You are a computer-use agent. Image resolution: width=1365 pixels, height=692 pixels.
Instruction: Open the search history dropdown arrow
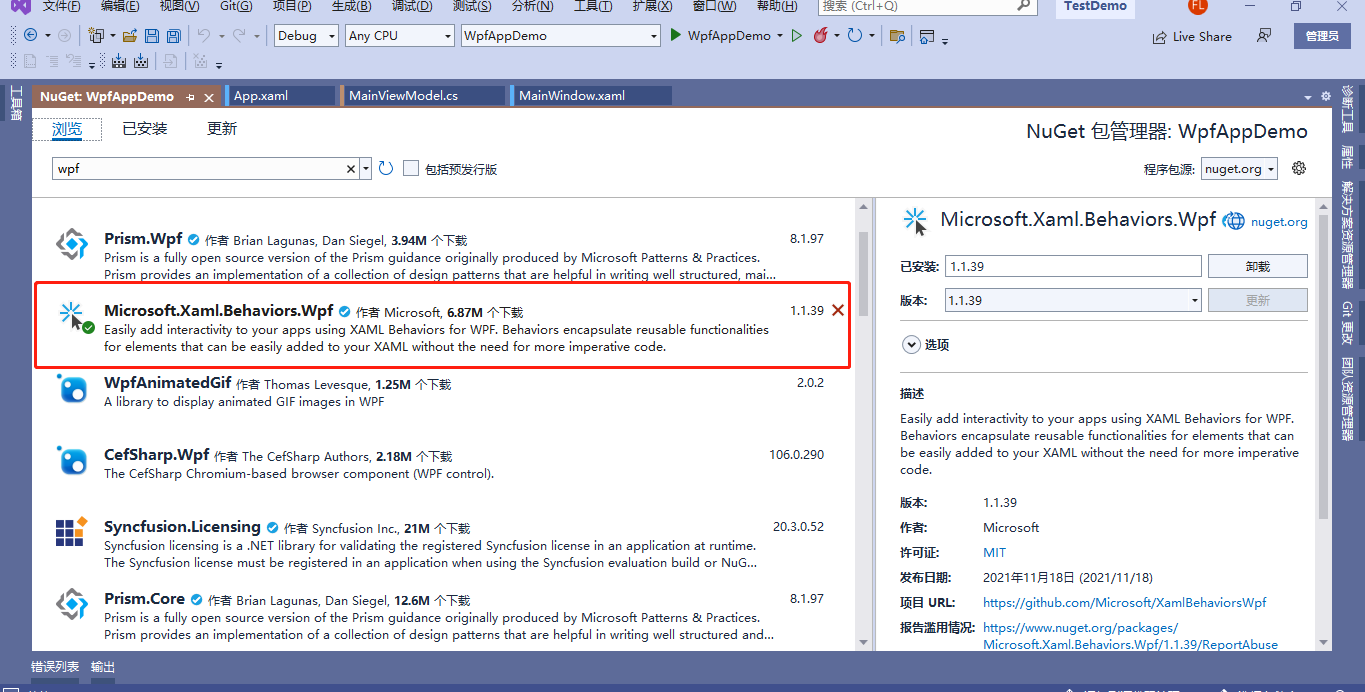point(366,169)
